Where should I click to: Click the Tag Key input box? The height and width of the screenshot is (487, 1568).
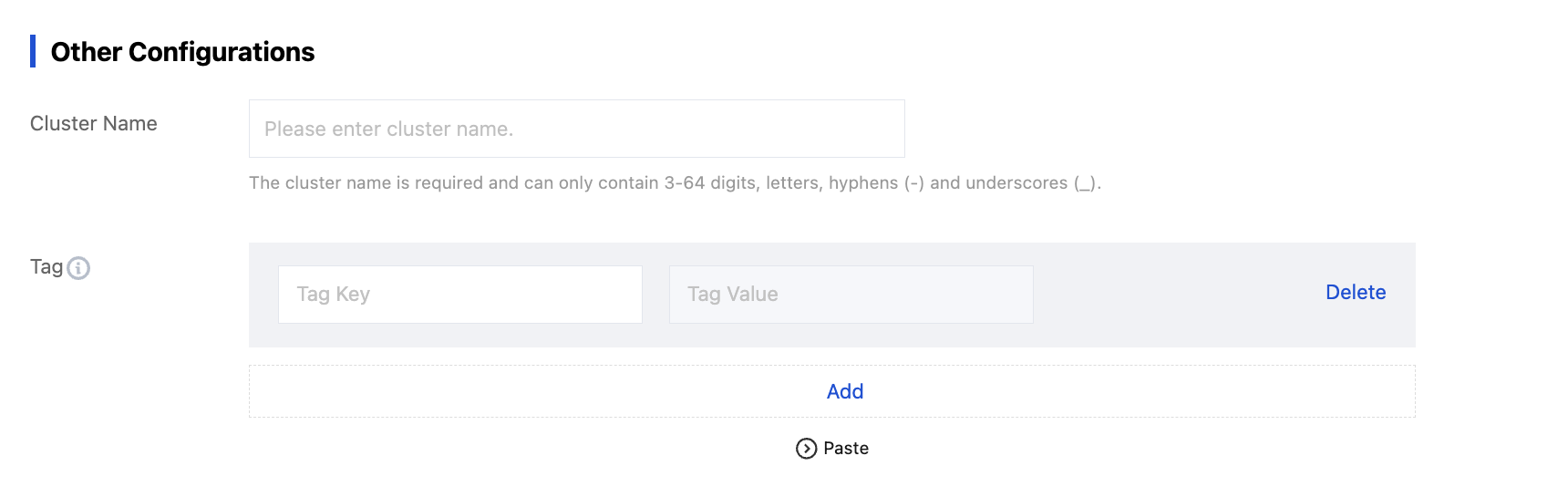(459, 295)
